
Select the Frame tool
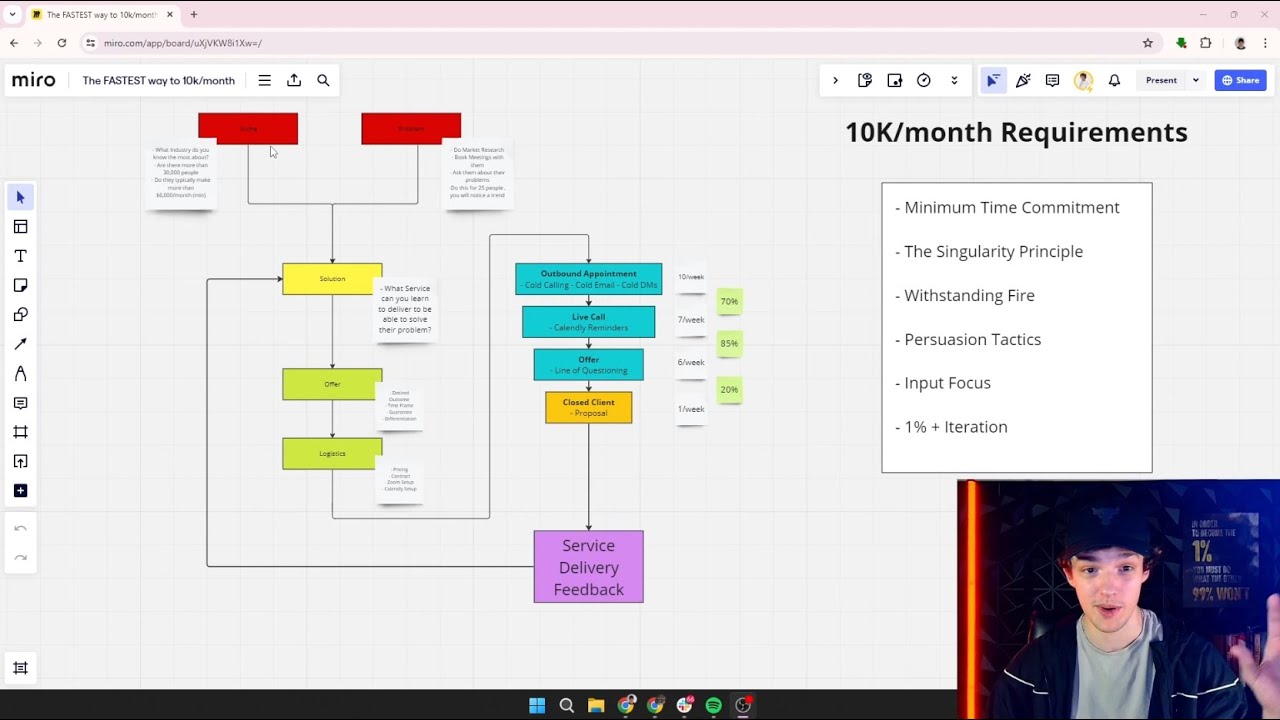coord(20,432)
